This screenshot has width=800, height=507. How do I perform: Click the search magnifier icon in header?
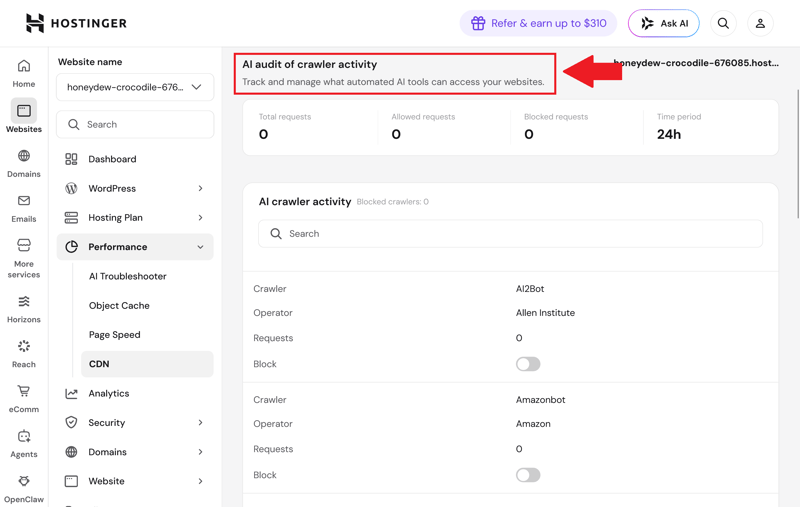723,23
